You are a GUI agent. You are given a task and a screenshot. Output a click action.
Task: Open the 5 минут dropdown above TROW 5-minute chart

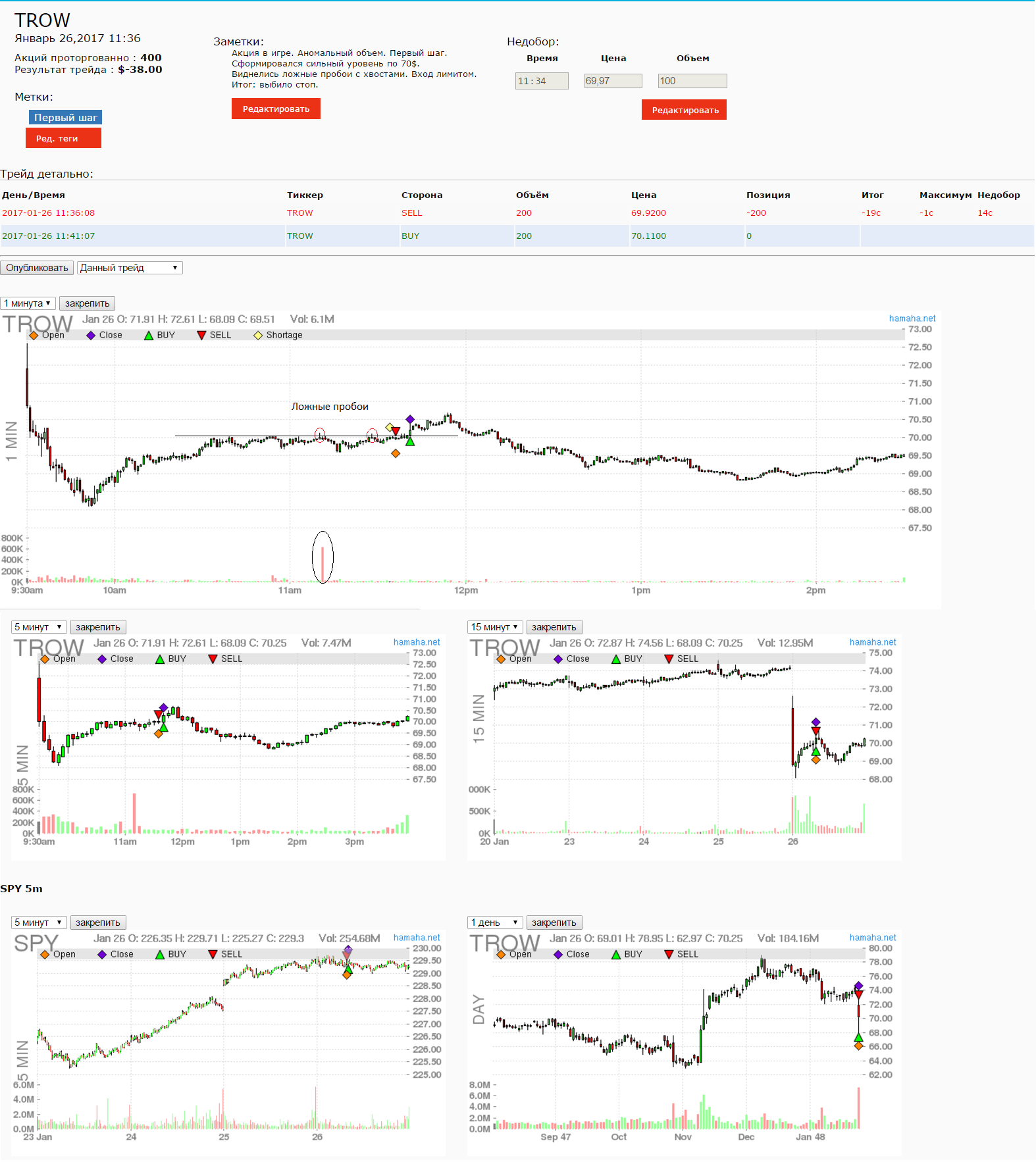point(39,627)
